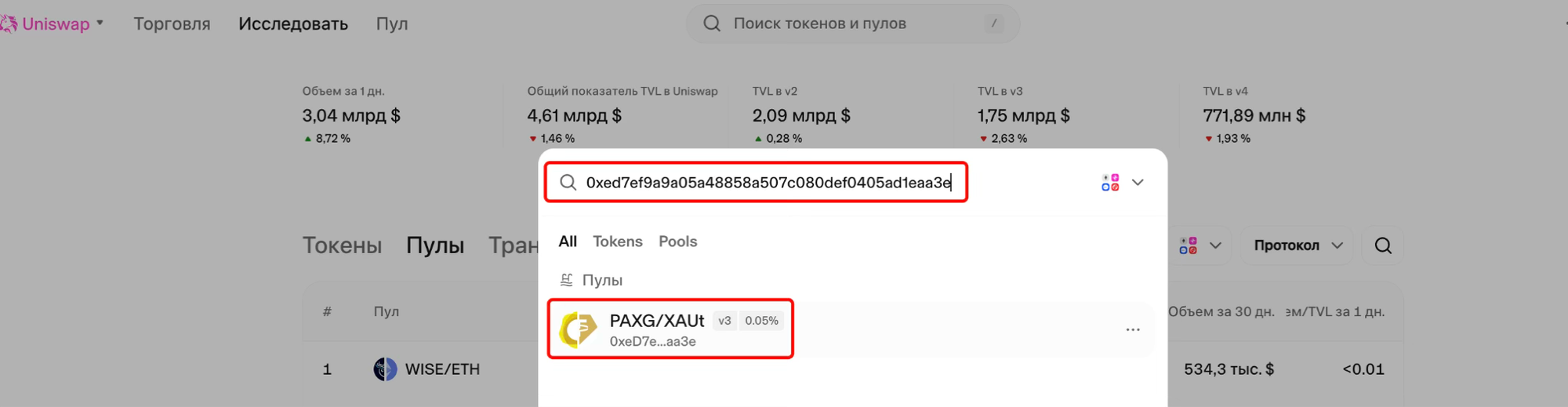This screenshot has height=407, width=1568.
Task: Switch to the Tokens filter tab
Action: [617, 242]
